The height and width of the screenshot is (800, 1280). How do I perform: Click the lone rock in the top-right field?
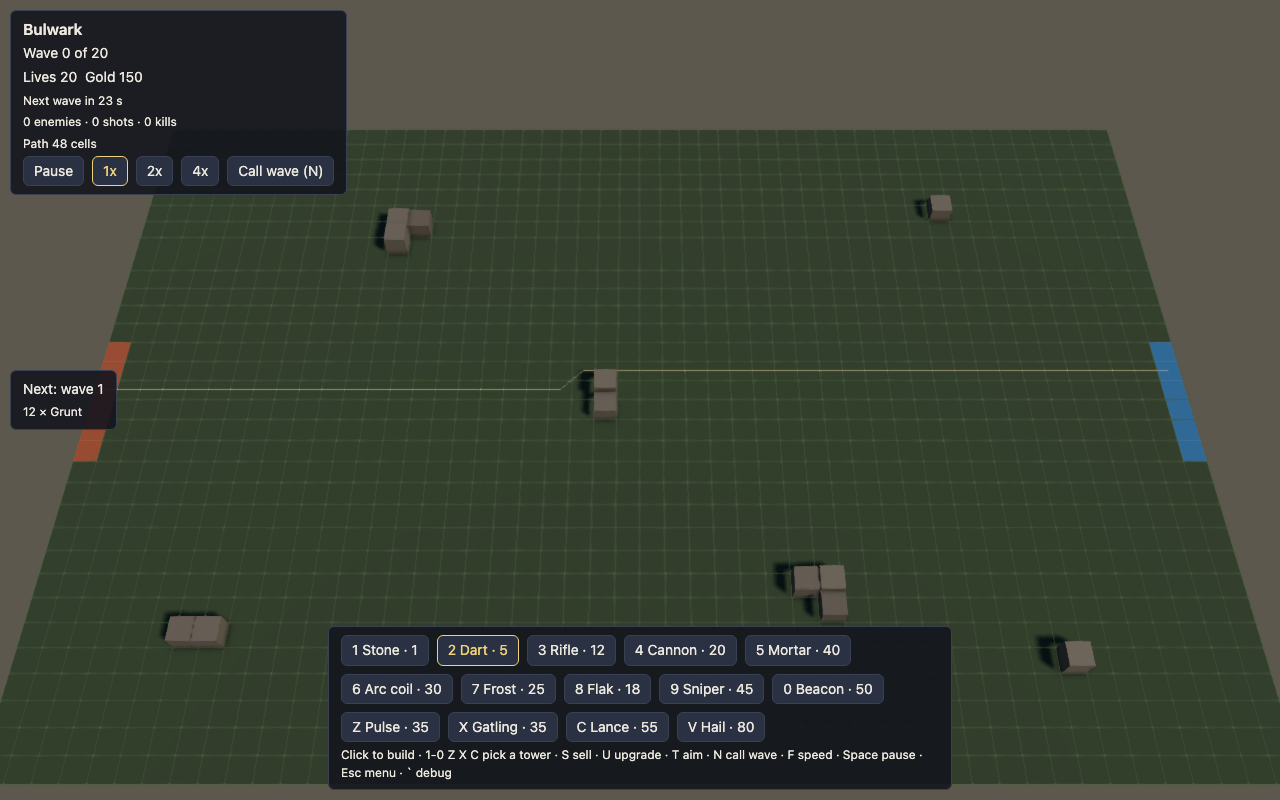coord(940,207)
